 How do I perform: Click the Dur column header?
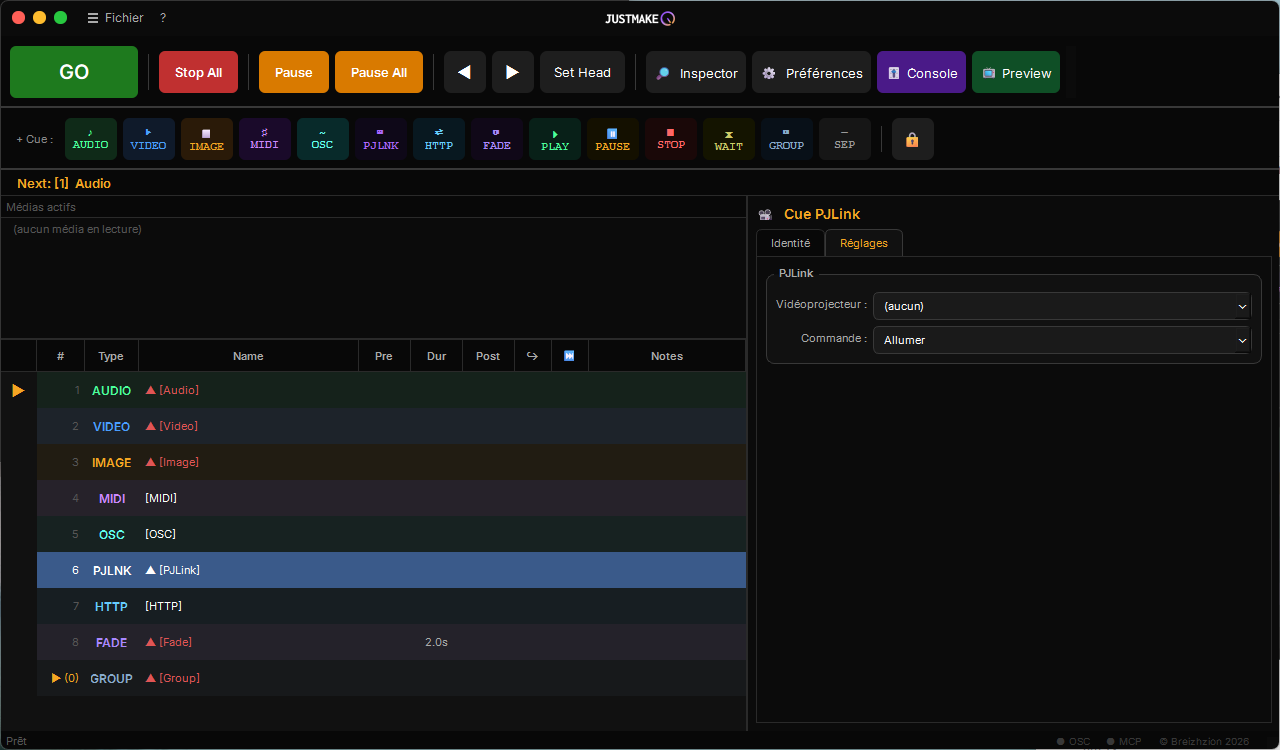pyautogui.click(x=437, y=356)
